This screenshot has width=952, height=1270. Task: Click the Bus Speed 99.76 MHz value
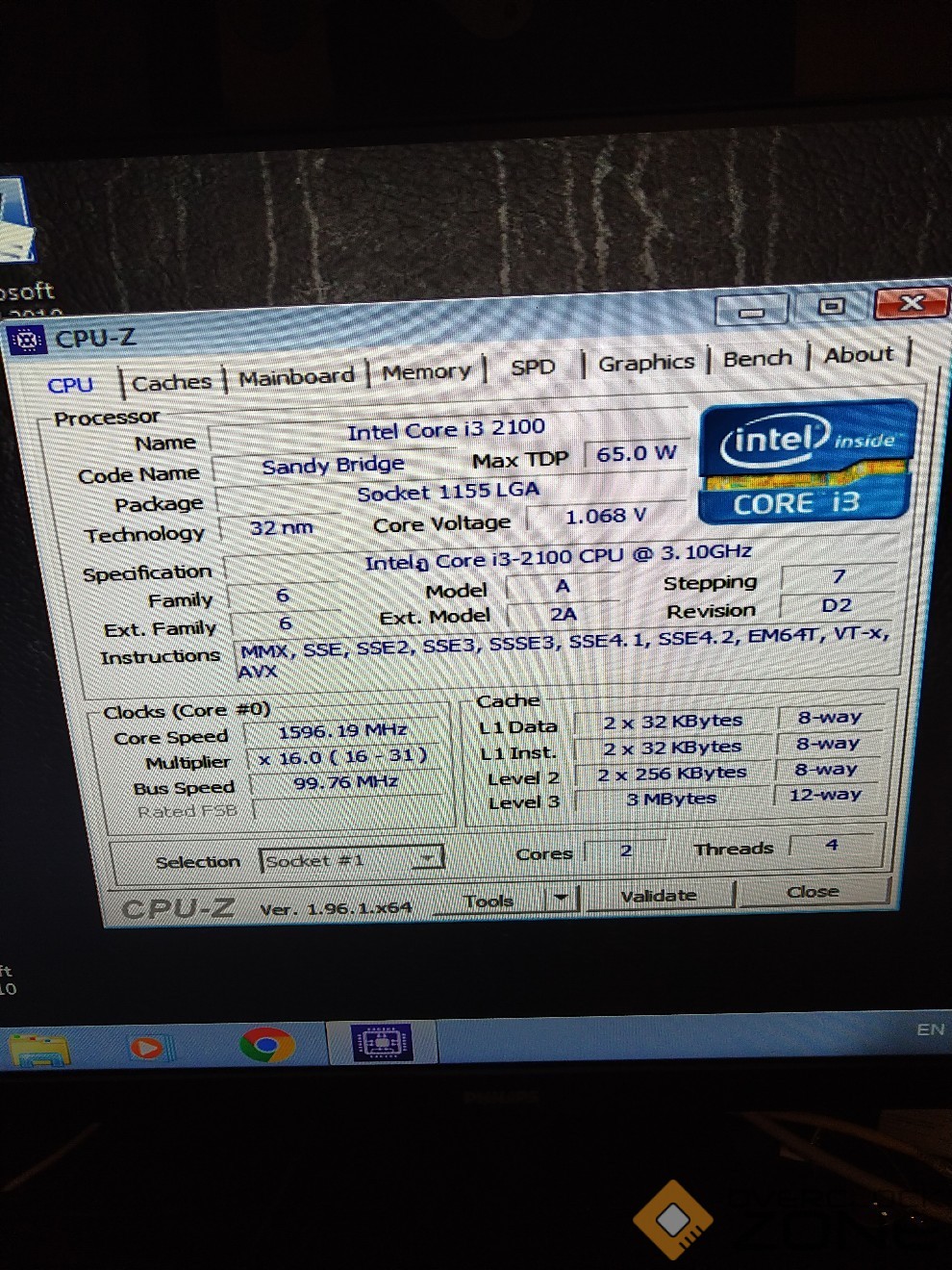(x=346, y=782)
